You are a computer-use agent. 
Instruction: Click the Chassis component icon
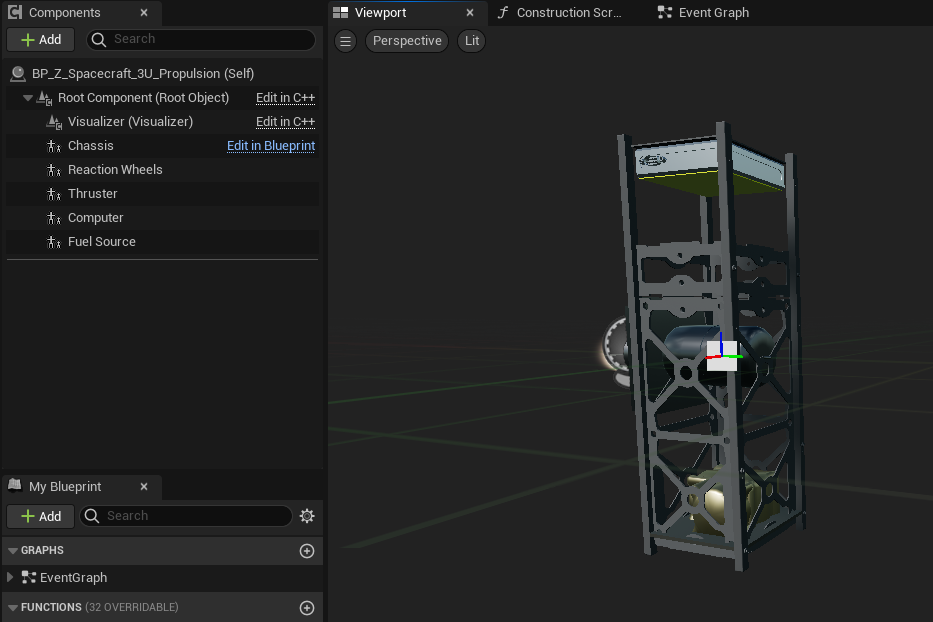coord(54,146)
